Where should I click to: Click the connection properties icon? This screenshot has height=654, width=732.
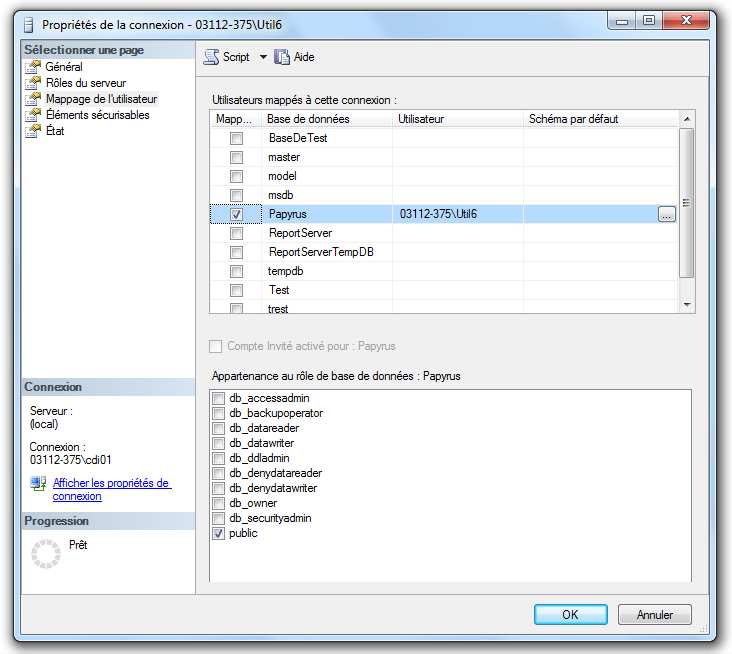point(39,484)
